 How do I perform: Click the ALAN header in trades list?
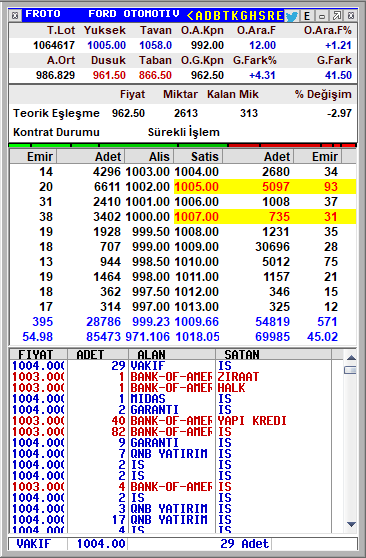[x=172, y=354]
